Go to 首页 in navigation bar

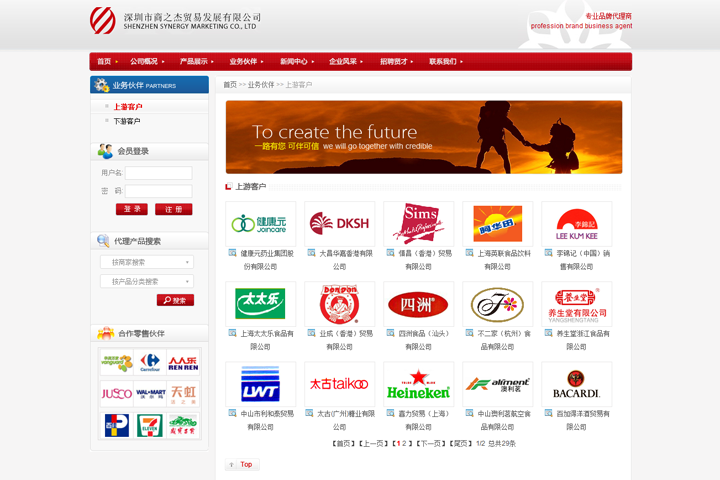pyautogui.click(x=104, y=62)
